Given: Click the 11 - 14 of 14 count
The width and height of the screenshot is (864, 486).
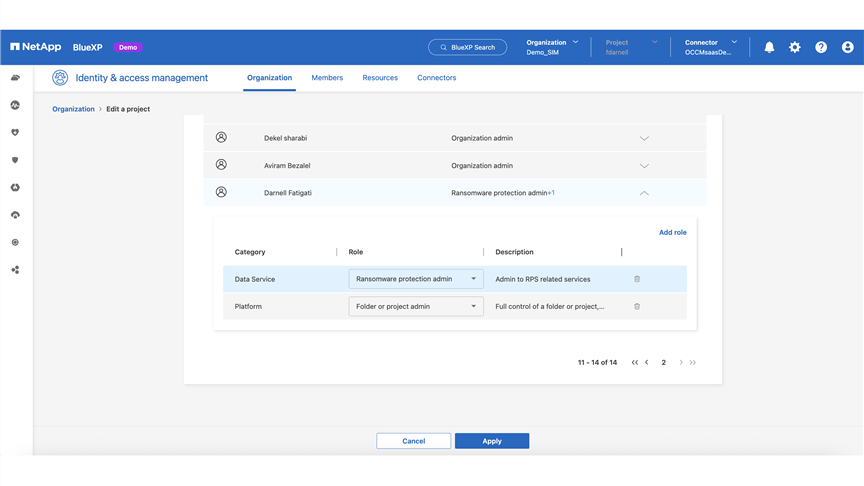Looking at the screenshot, I should point(597,363).
